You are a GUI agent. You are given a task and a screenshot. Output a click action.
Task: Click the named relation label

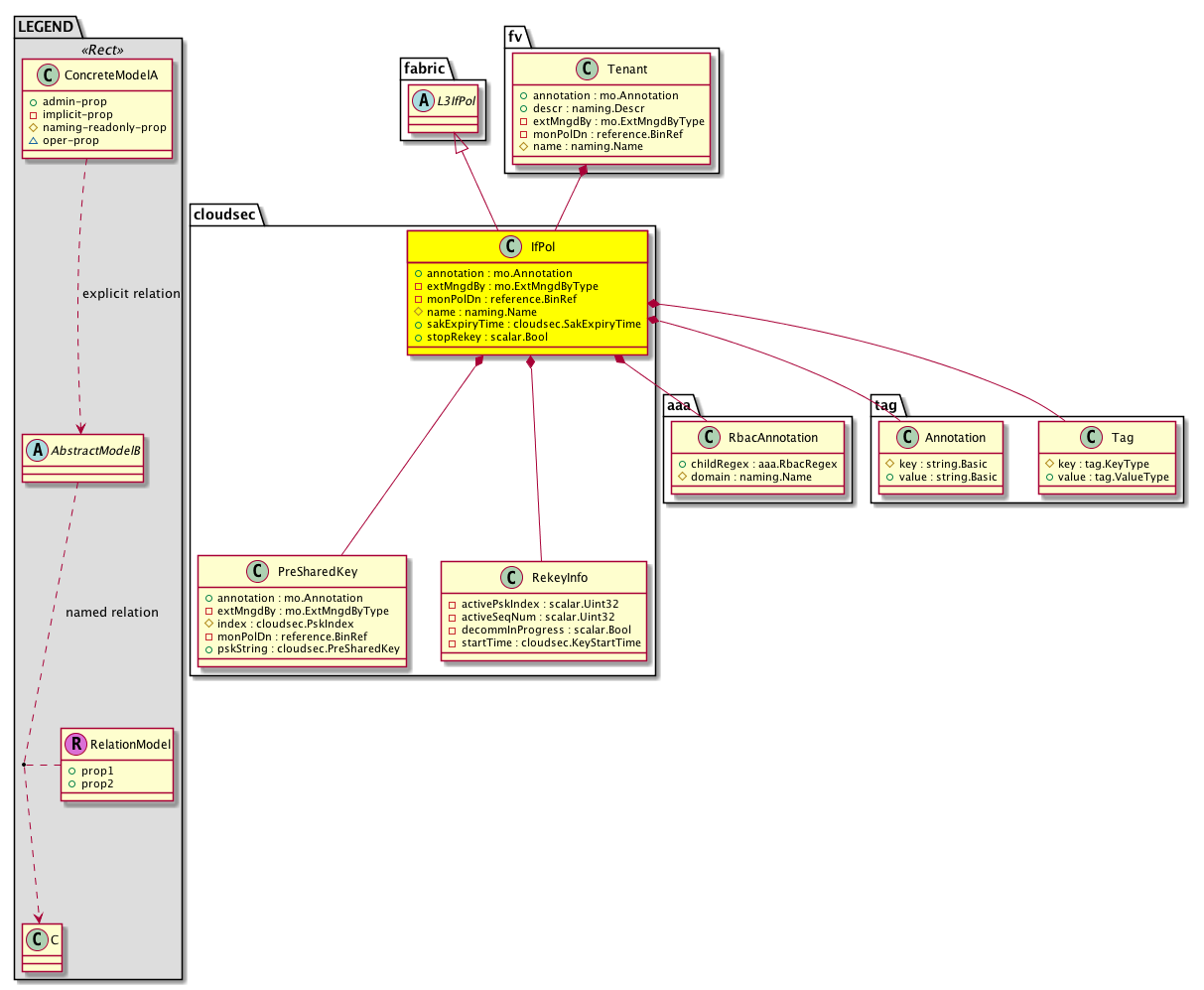(x=111, y=613)
